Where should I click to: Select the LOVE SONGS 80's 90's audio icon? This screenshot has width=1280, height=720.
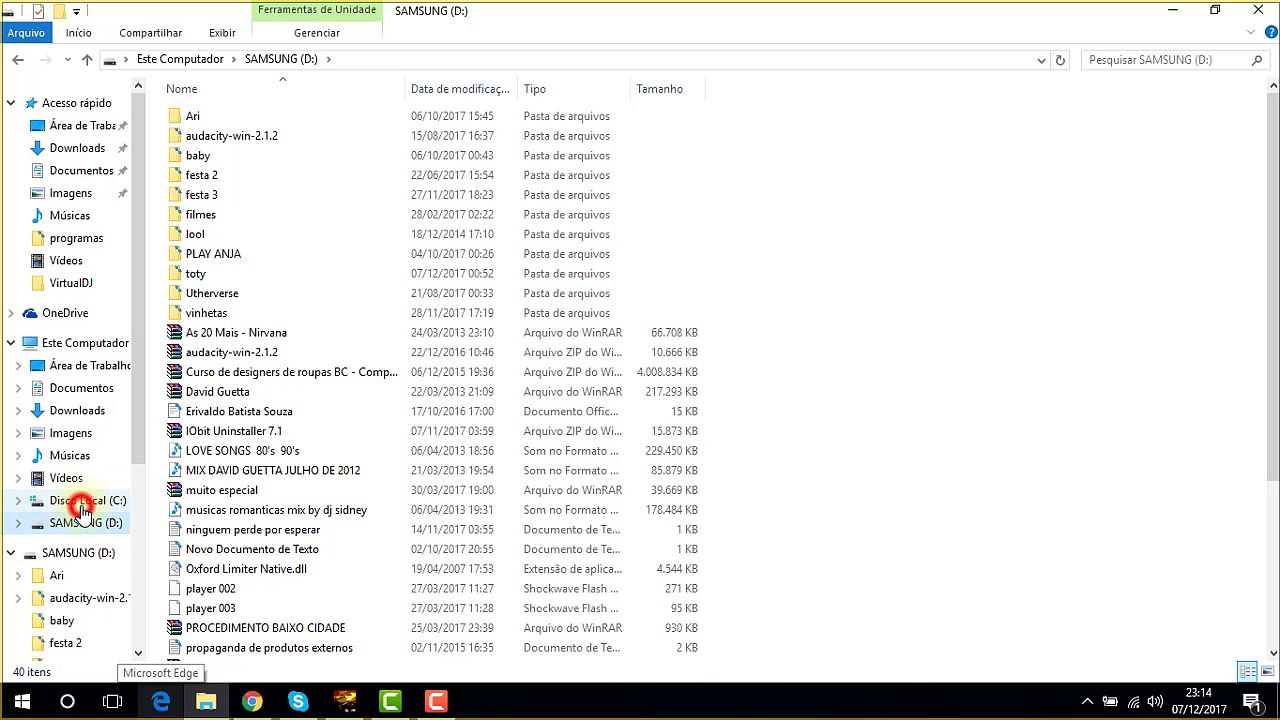pyautogui.click(x=175, y=451)
